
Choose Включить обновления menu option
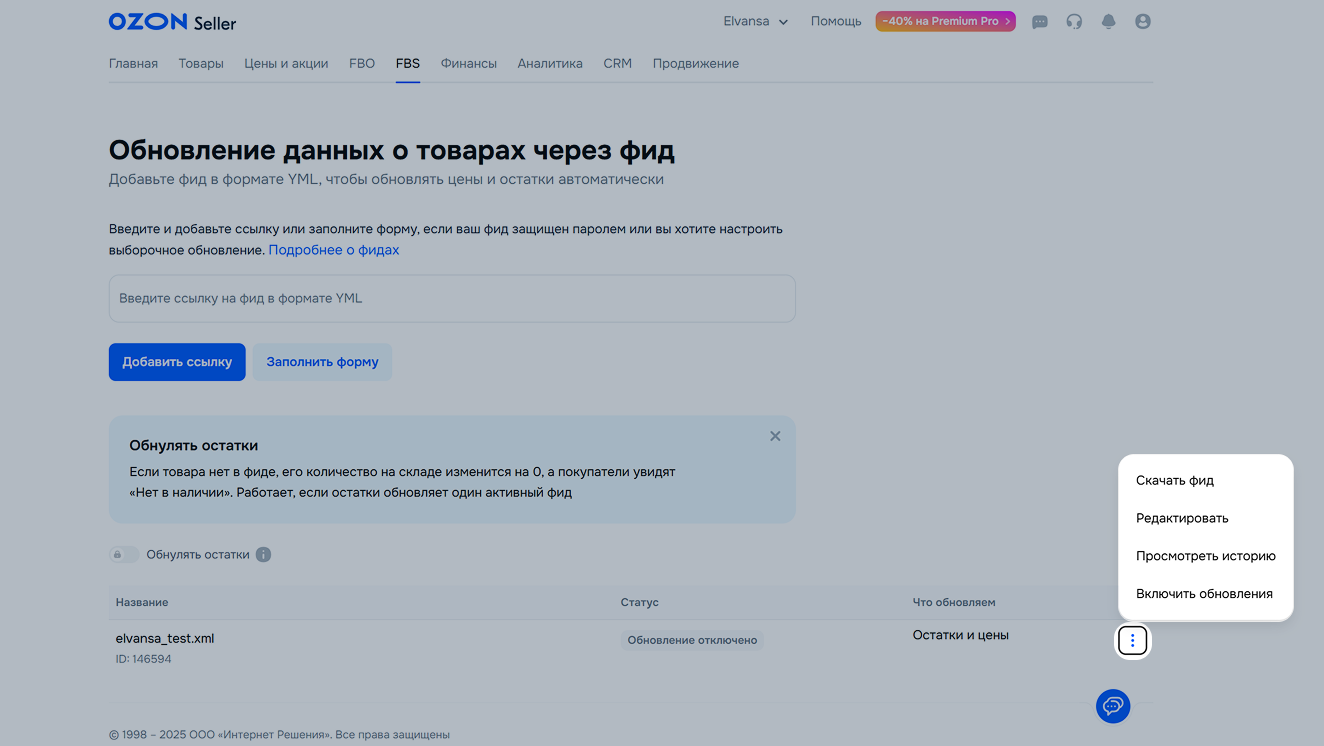1204,594
